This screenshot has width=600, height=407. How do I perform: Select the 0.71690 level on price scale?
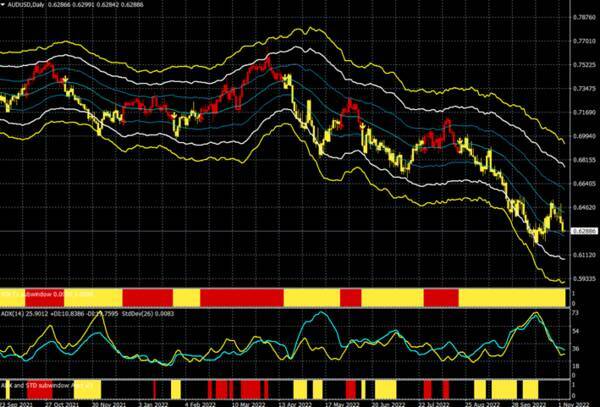(584, 112)
